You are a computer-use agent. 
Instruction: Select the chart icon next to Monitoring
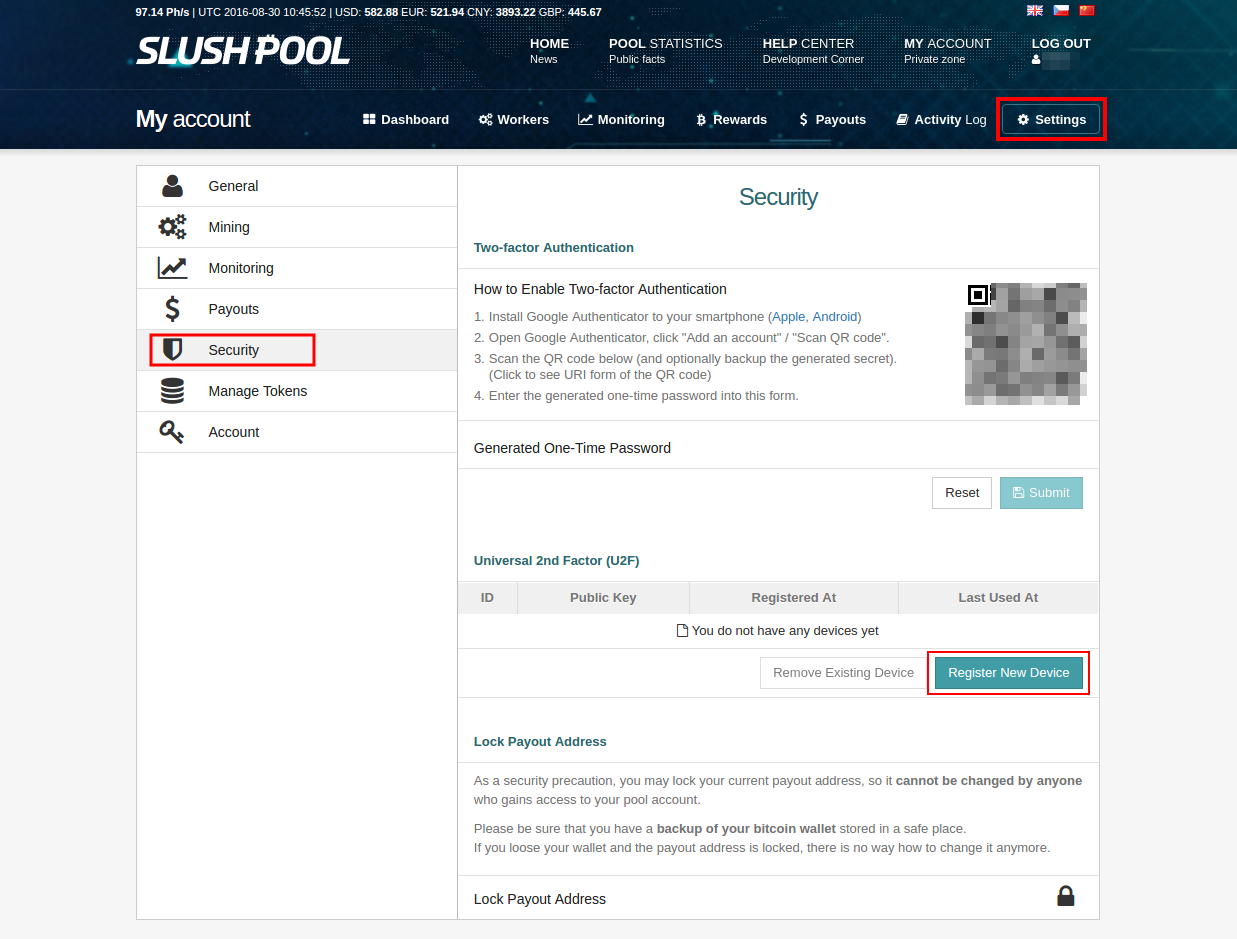click(x=172, y=267)
